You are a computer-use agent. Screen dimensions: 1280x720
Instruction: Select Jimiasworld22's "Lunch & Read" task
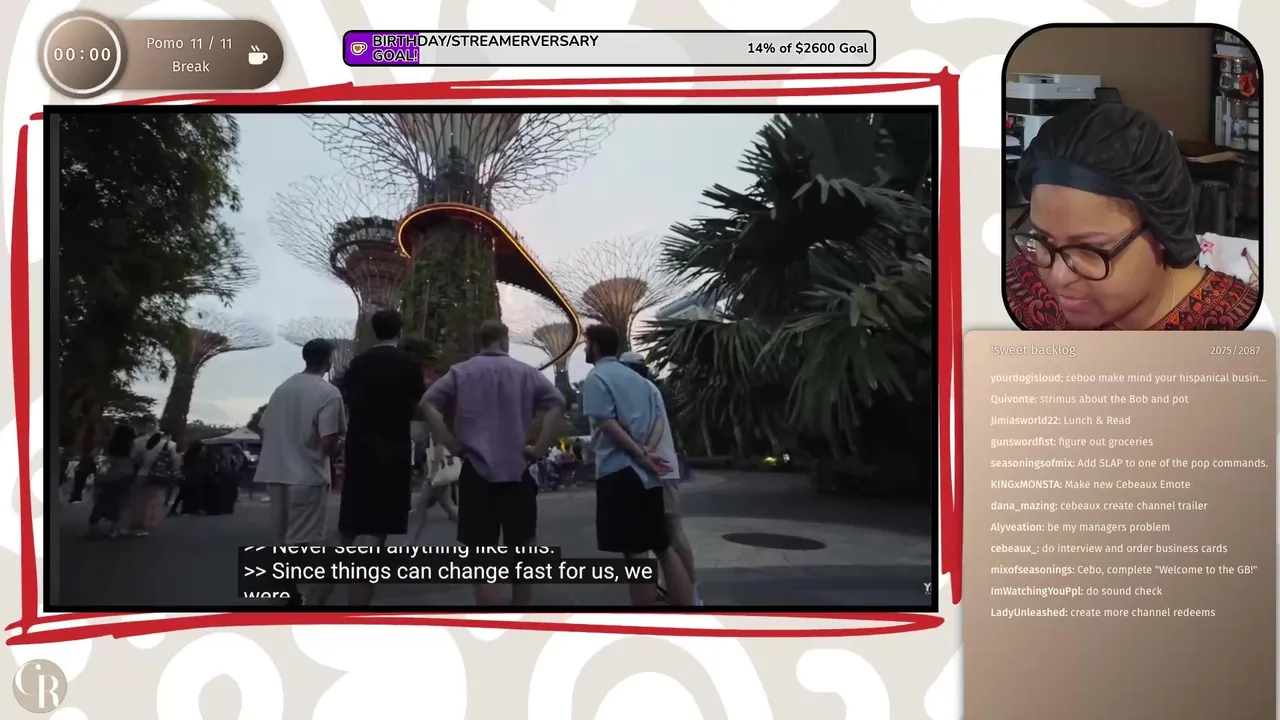1060,420
